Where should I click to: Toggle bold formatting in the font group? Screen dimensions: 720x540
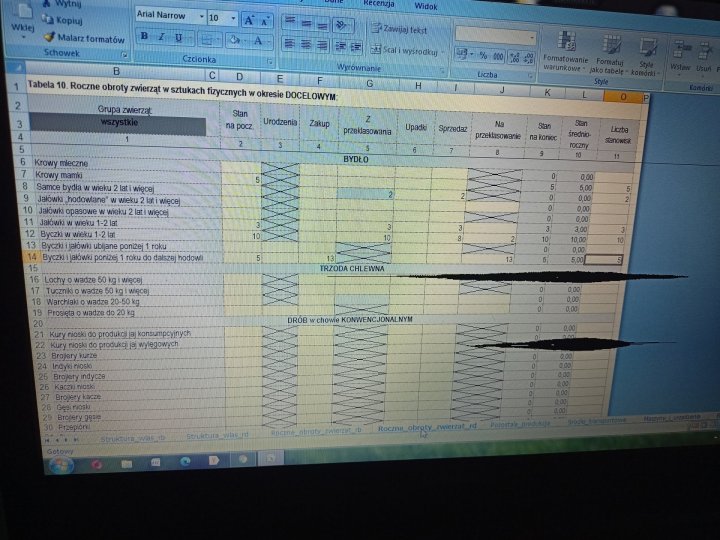pos(145,38)
